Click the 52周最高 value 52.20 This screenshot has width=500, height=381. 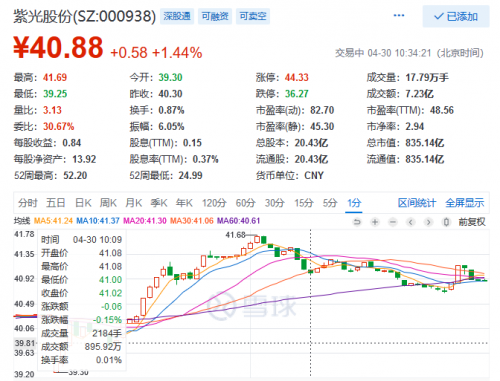coord(75,175)
